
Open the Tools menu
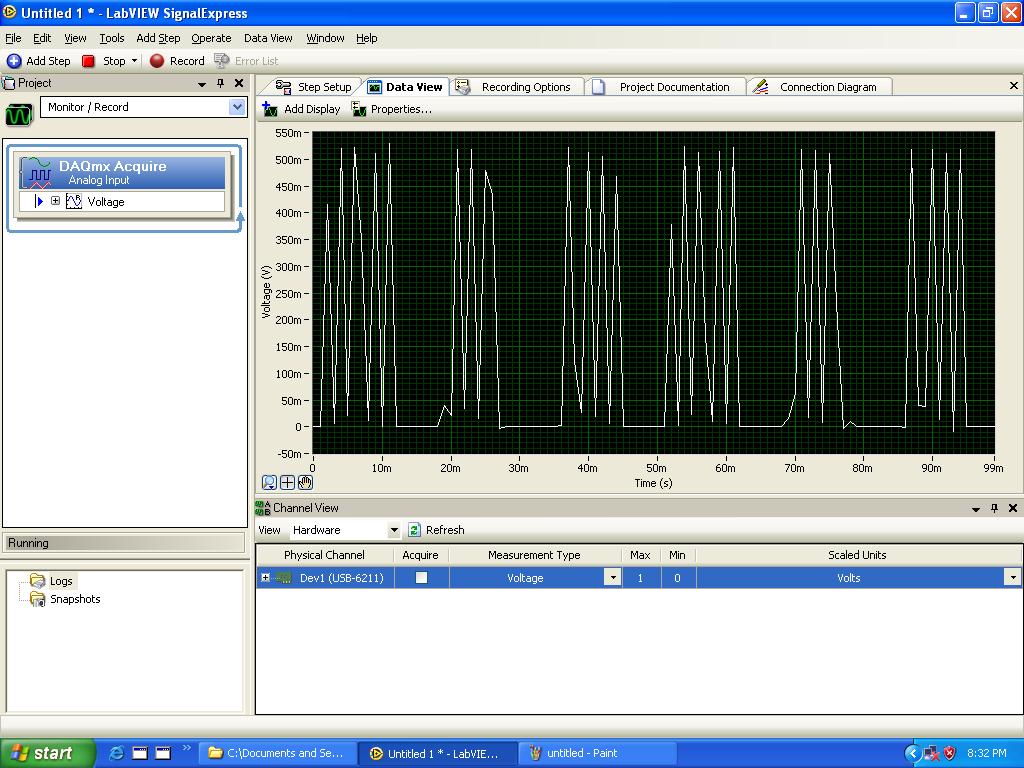(112, 38)
